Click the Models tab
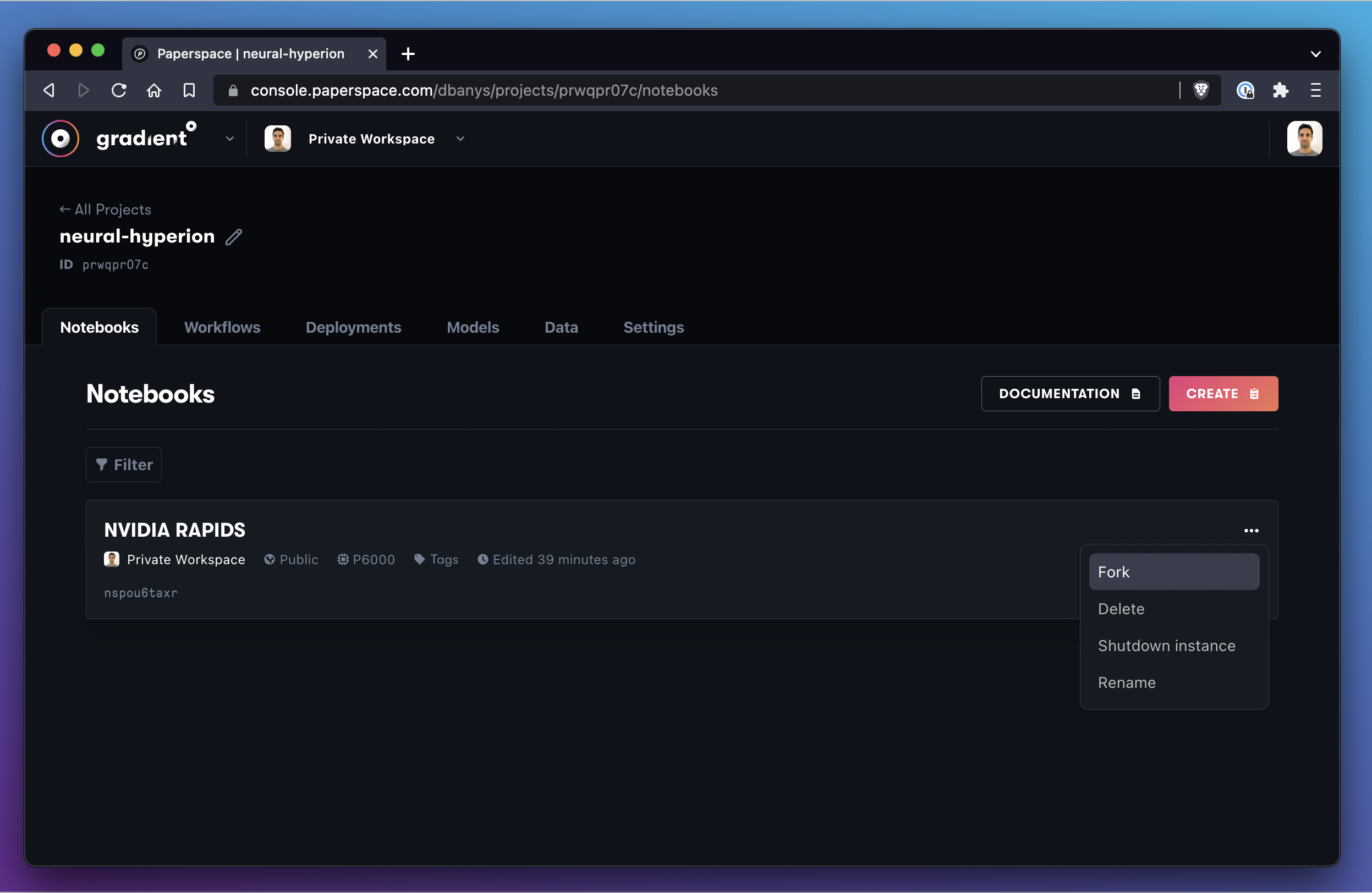This screenshot has height=893, width=1372. pyautogui.click(x=473, y=327)
